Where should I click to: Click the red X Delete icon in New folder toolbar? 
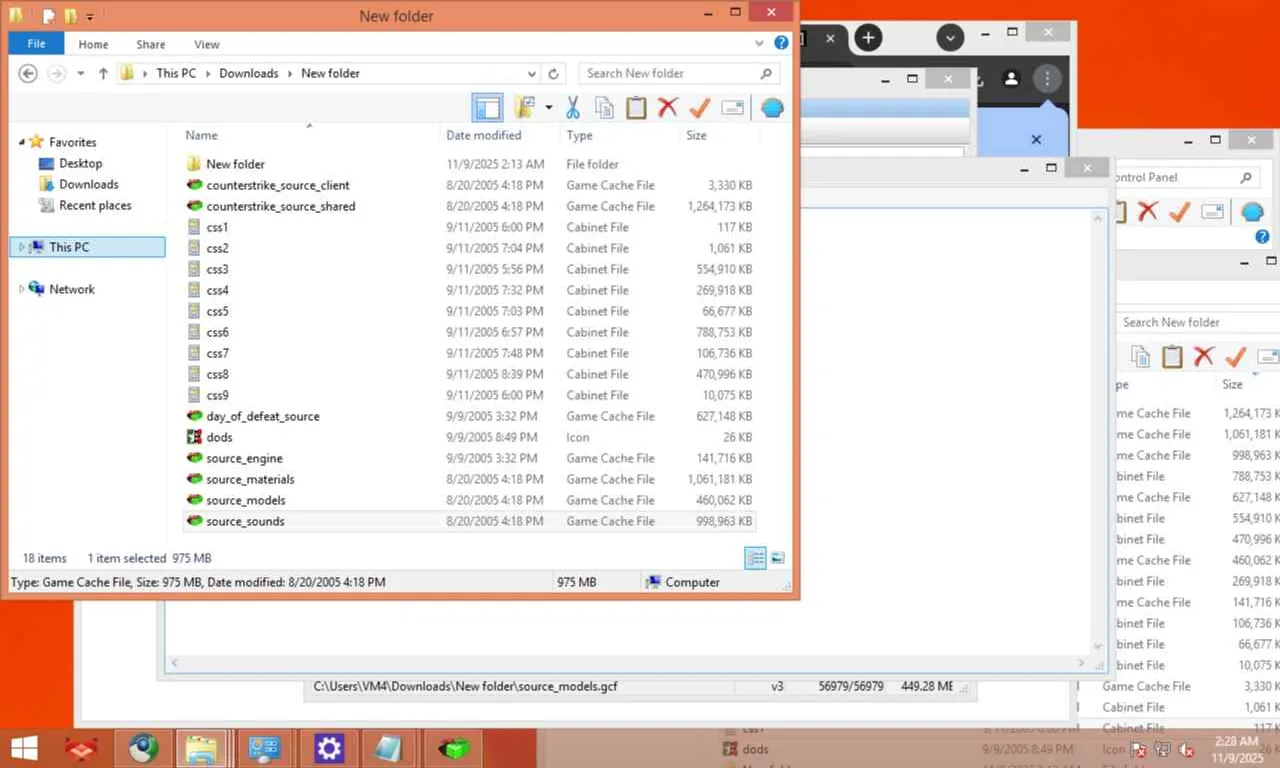click(668, 108)
